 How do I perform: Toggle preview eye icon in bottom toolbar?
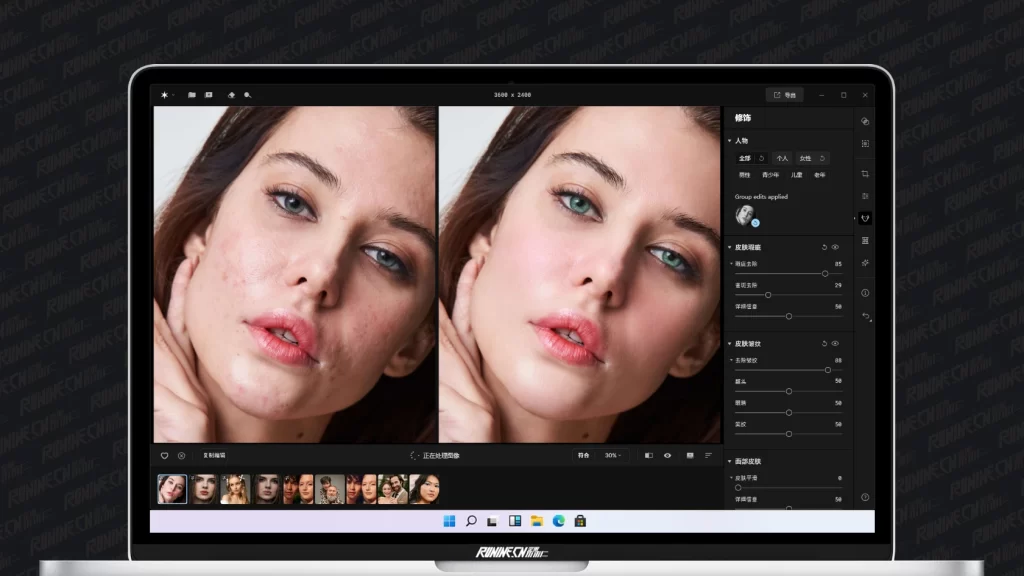coord(668,455)
